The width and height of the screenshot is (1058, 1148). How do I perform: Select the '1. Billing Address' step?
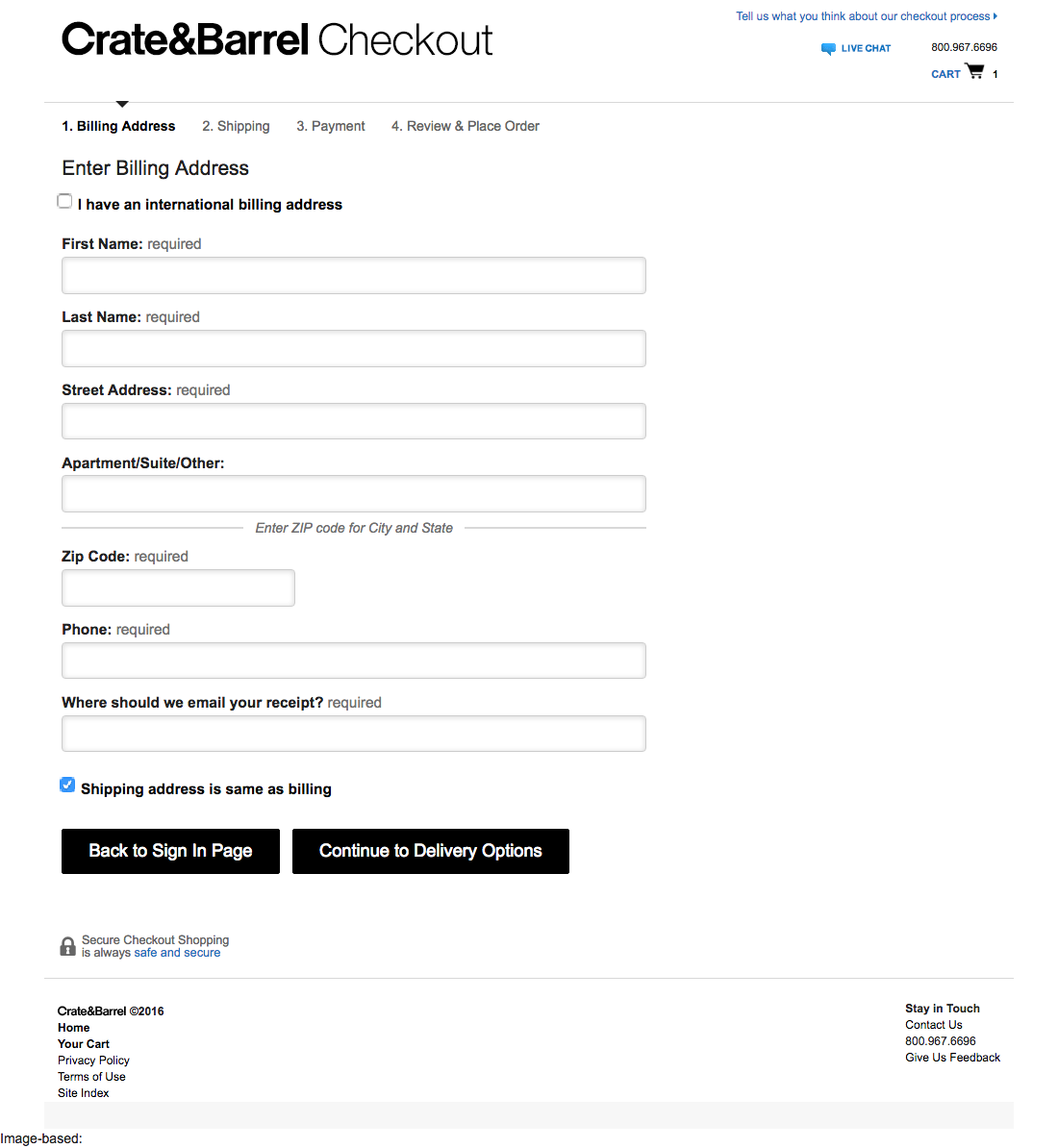point(118,126)
